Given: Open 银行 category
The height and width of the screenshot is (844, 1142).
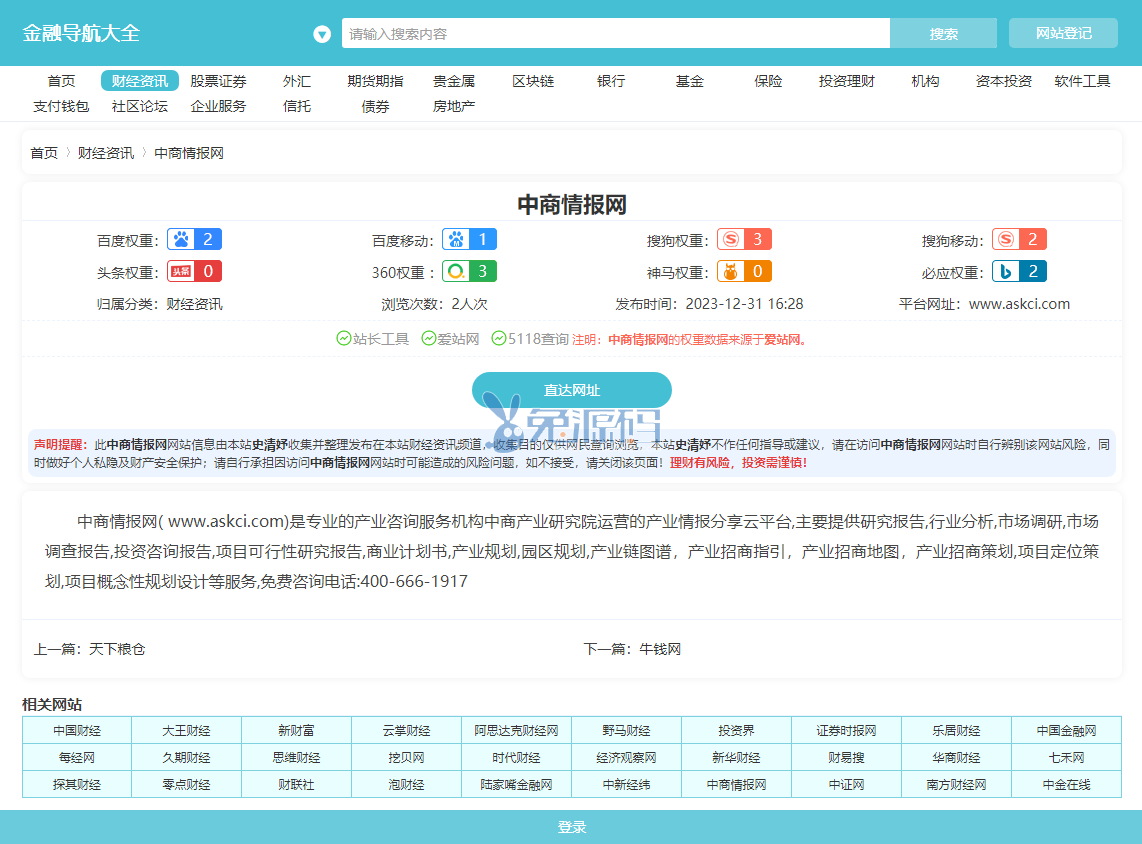Looking at the screenshot, I should coord(611,81).
